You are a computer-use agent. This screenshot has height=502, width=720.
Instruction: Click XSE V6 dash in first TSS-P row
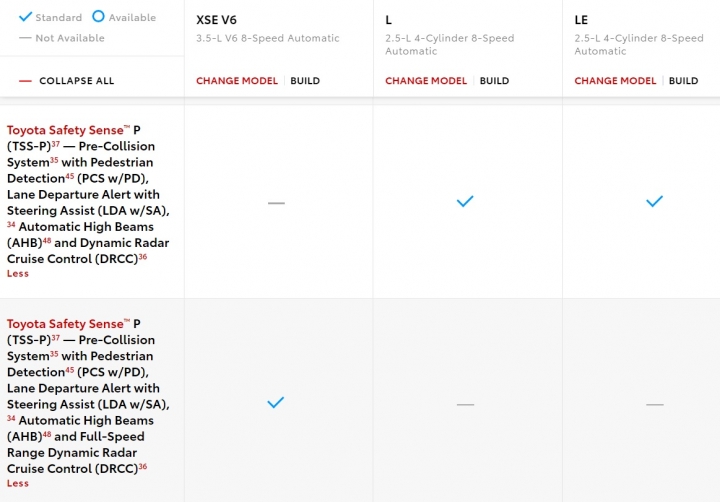click(276, 203)
